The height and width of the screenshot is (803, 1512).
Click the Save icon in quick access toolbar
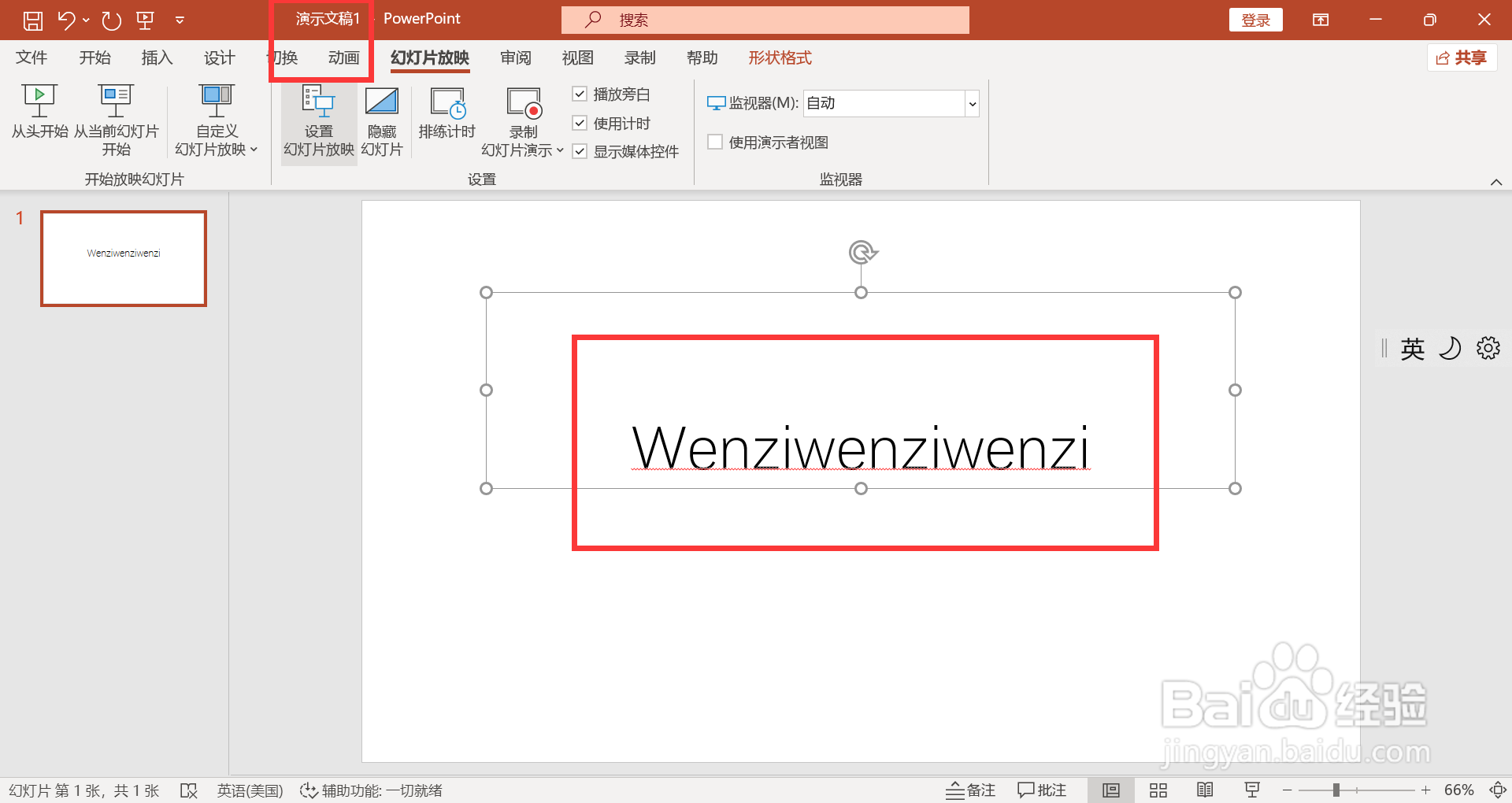[32, 20]
